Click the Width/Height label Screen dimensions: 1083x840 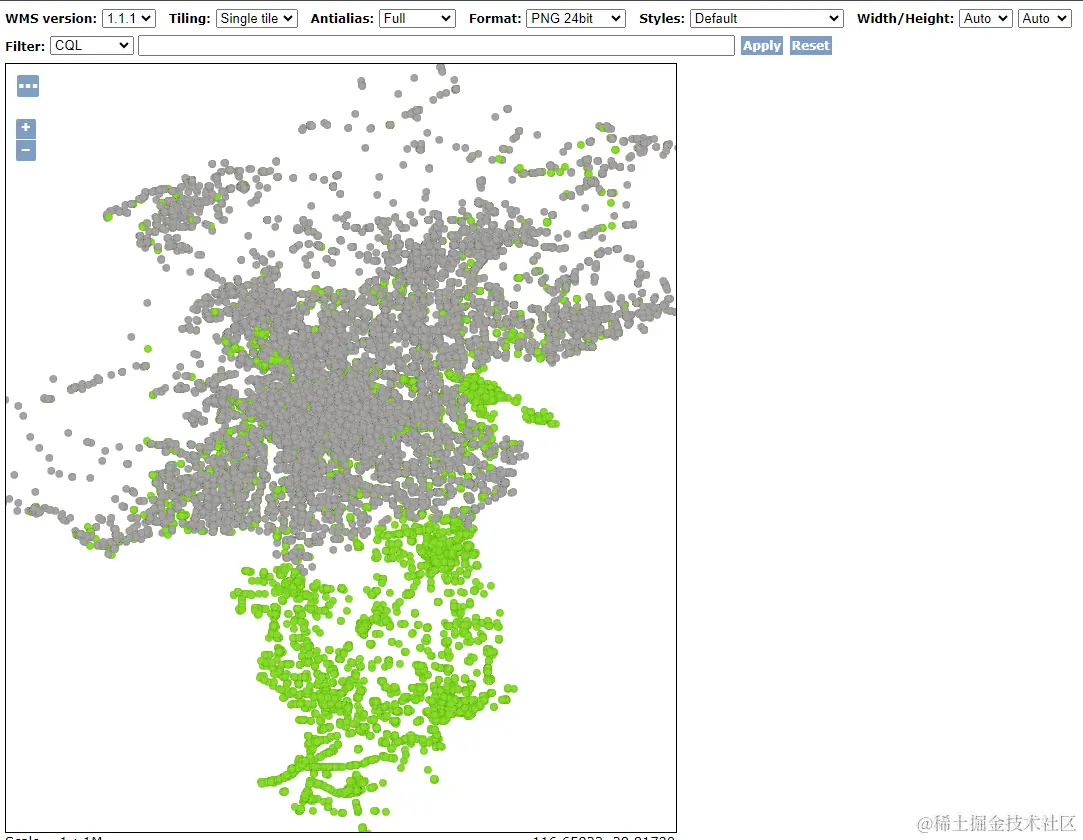905,19
